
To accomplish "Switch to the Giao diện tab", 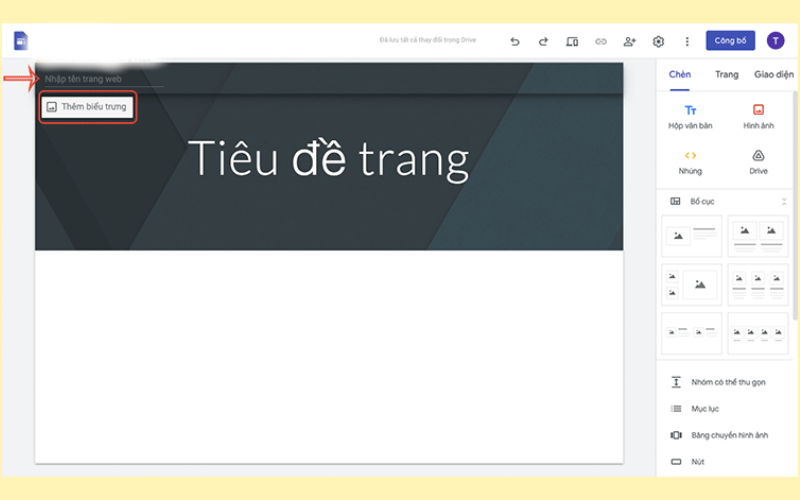I will (773, 74).
